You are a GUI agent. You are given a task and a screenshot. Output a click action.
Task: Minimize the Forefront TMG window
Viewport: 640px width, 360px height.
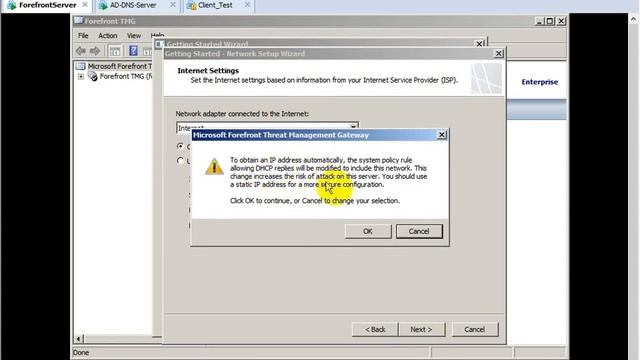(x=540, y=21)
